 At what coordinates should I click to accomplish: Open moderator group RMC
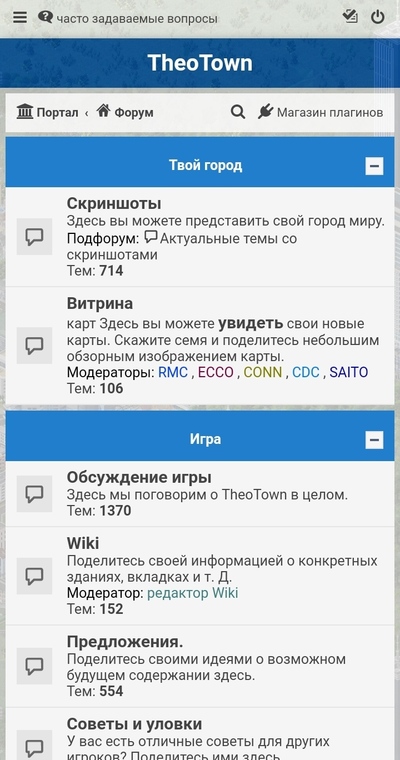tap(173, 372)
